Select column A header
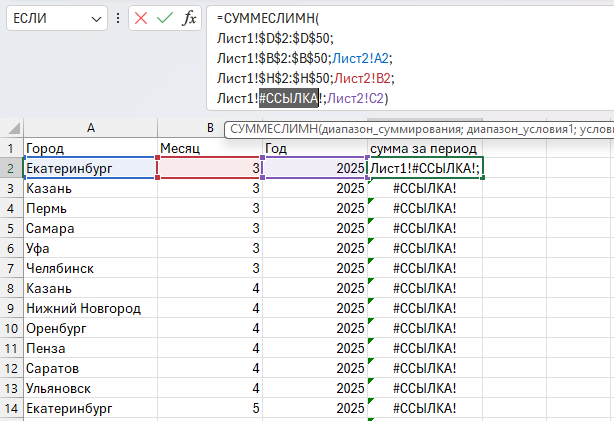 (90, 128)
